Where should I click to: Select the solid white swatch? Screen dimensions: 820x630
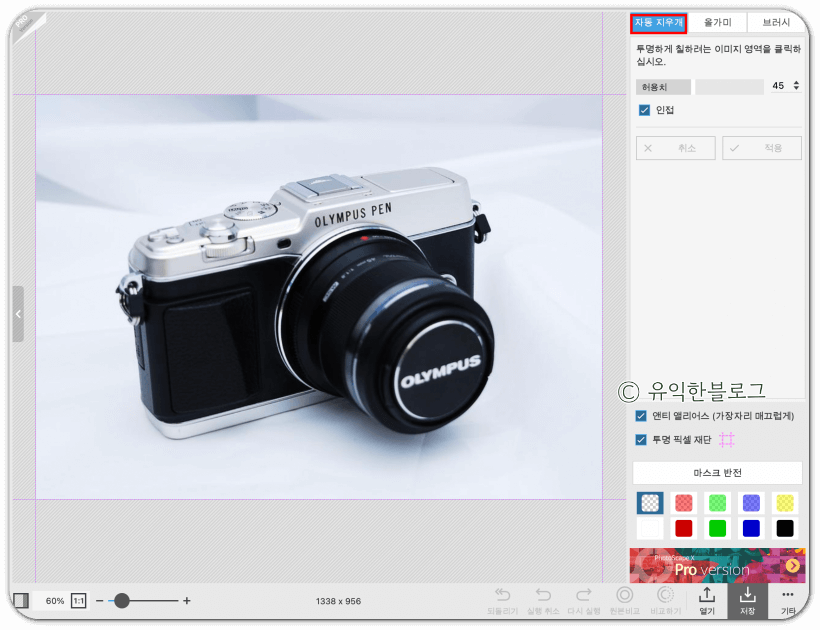650,529
